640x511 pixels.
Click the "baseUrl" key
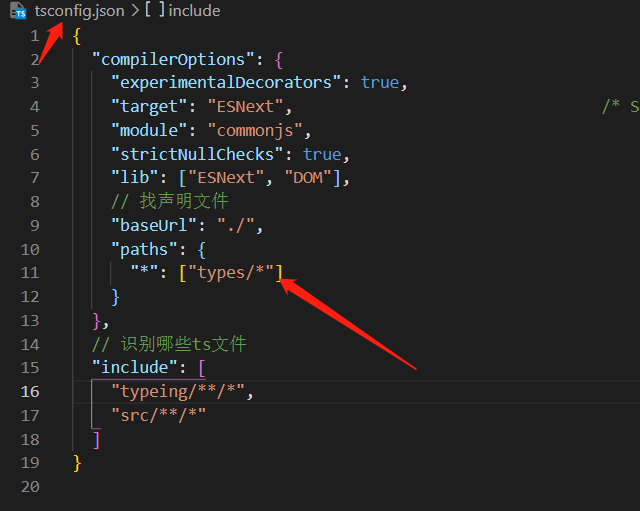point(154,225)
